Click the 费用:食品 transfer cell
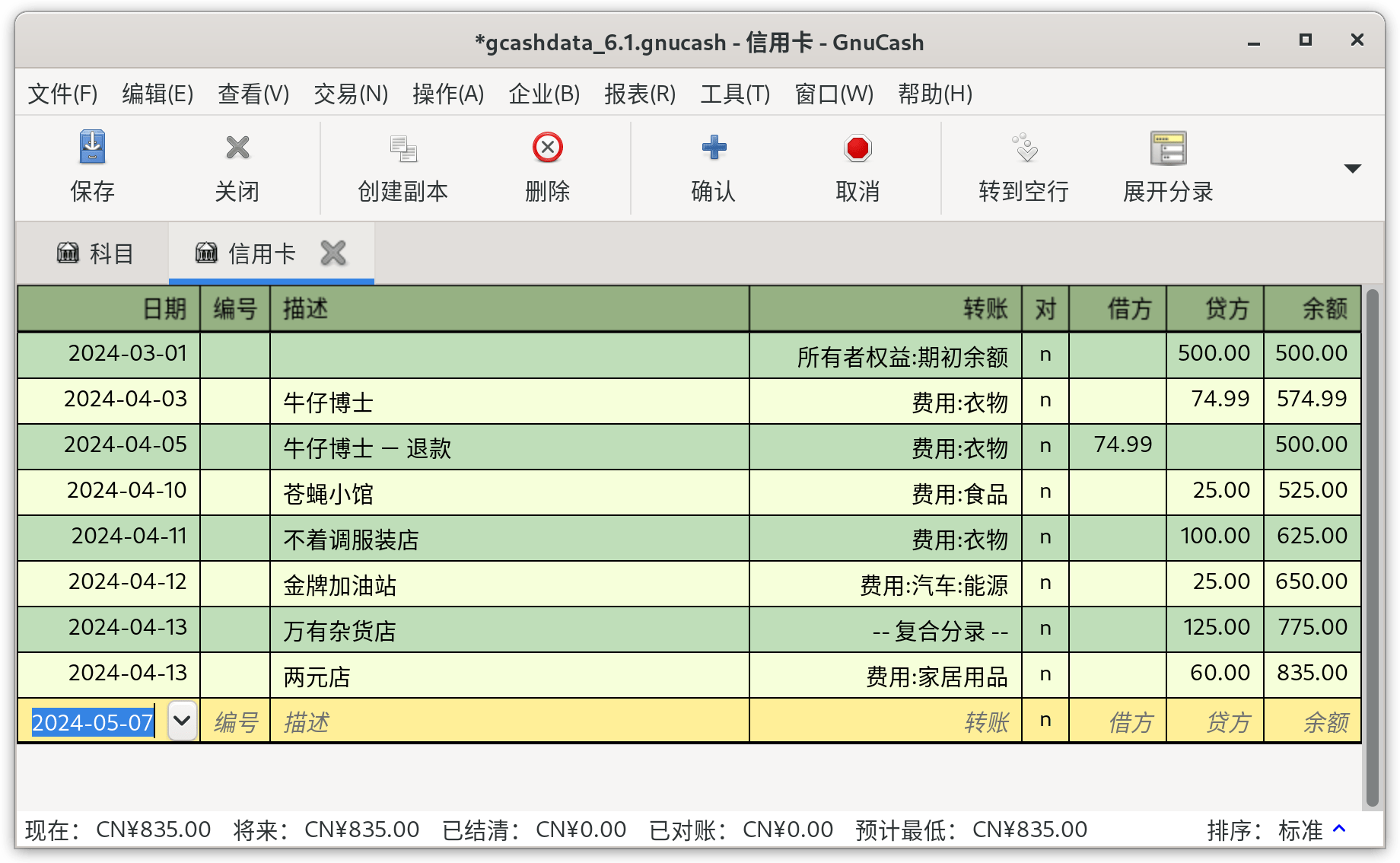The image size is (1400, 863). pos(886,492)
